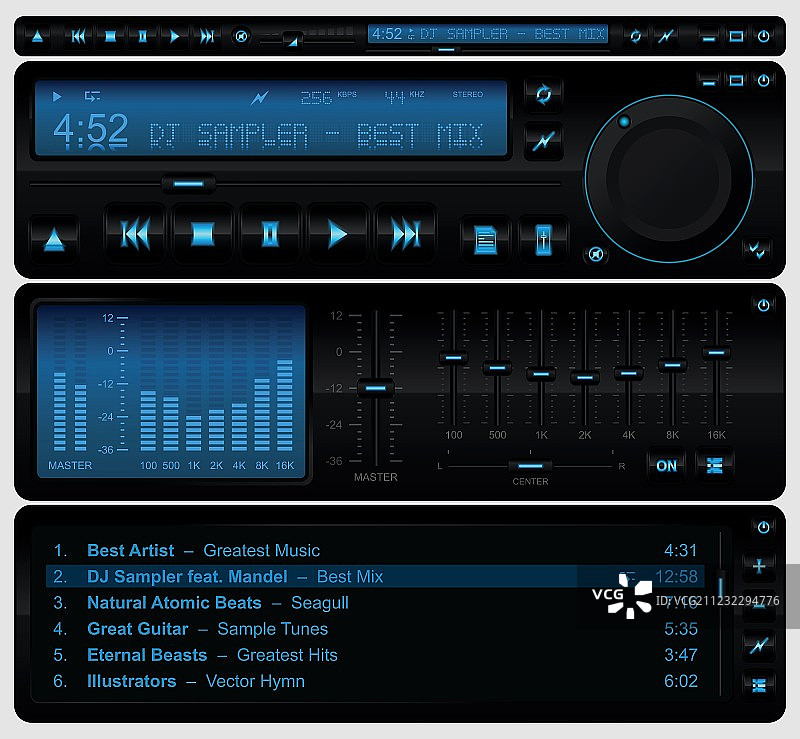Click the equalizer presets list button
This screenshot has width=800, height=739.
pos(714,465)
